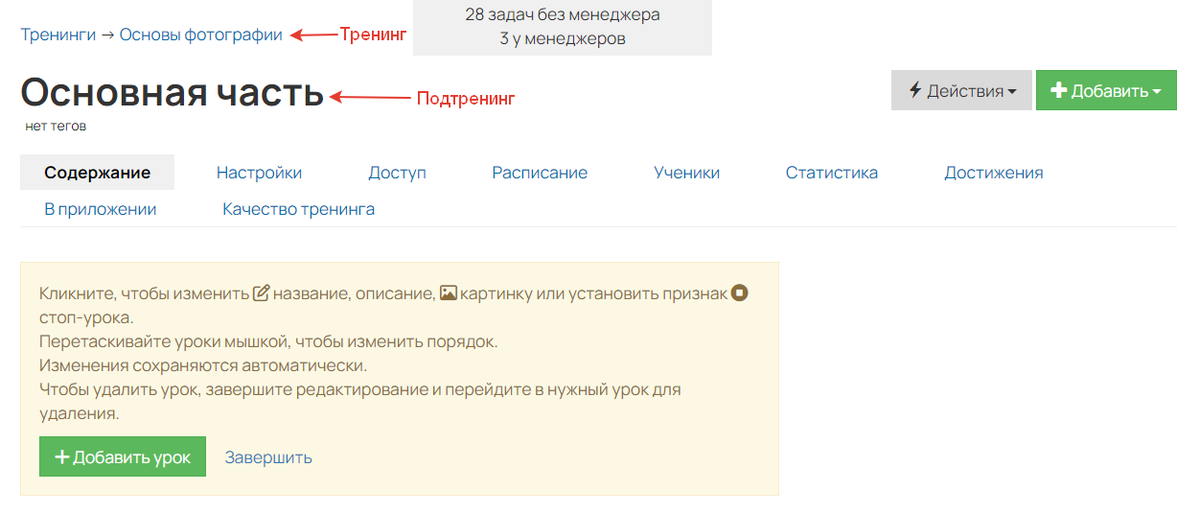
Task: Open the Ученики tab
Action: click(686, 172)
